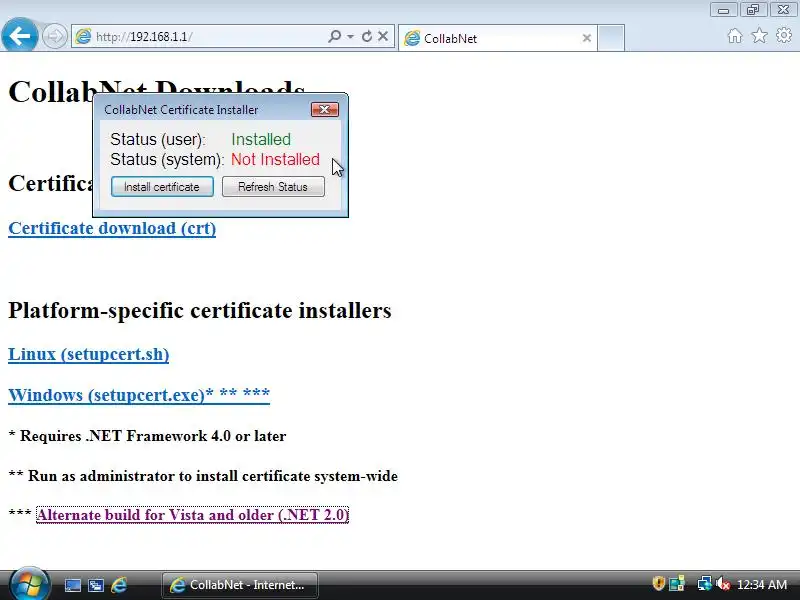
Task: Click the 12:34 AM taskbar clock
Action: click(762, 585)
